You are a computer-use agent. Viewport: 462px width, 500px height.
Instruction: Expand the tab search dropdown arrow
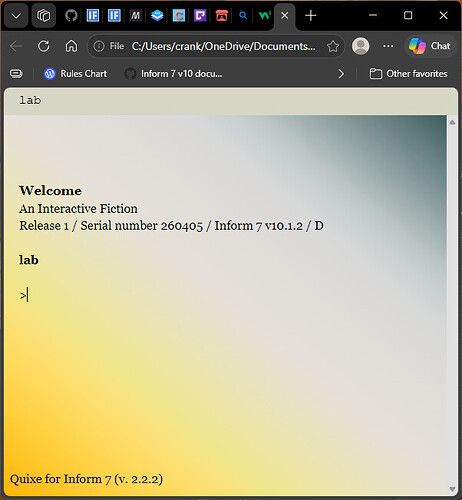pos(16,15)
